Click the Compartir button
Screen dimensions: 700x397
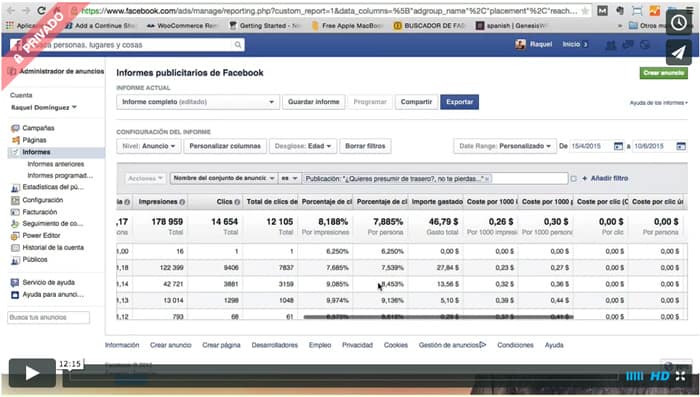pos(416,102)
